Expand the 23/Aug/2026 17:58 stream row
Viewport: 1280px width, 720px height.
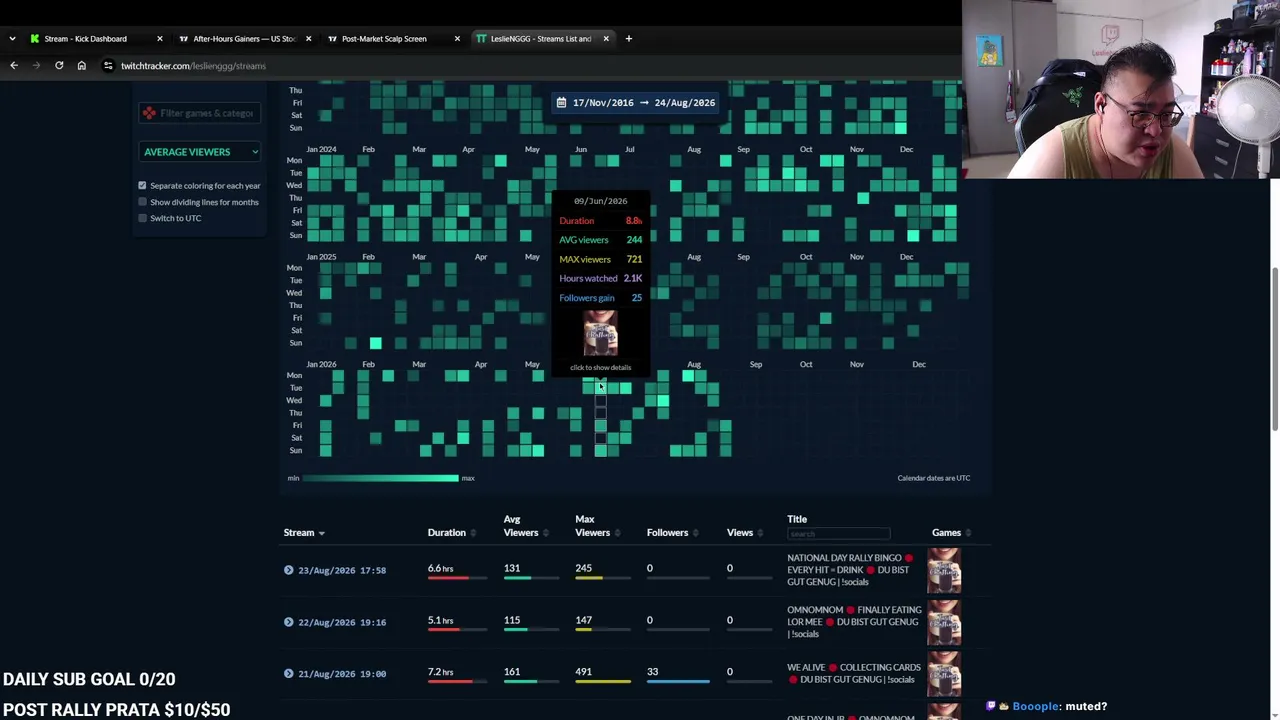tap(289, 570)
